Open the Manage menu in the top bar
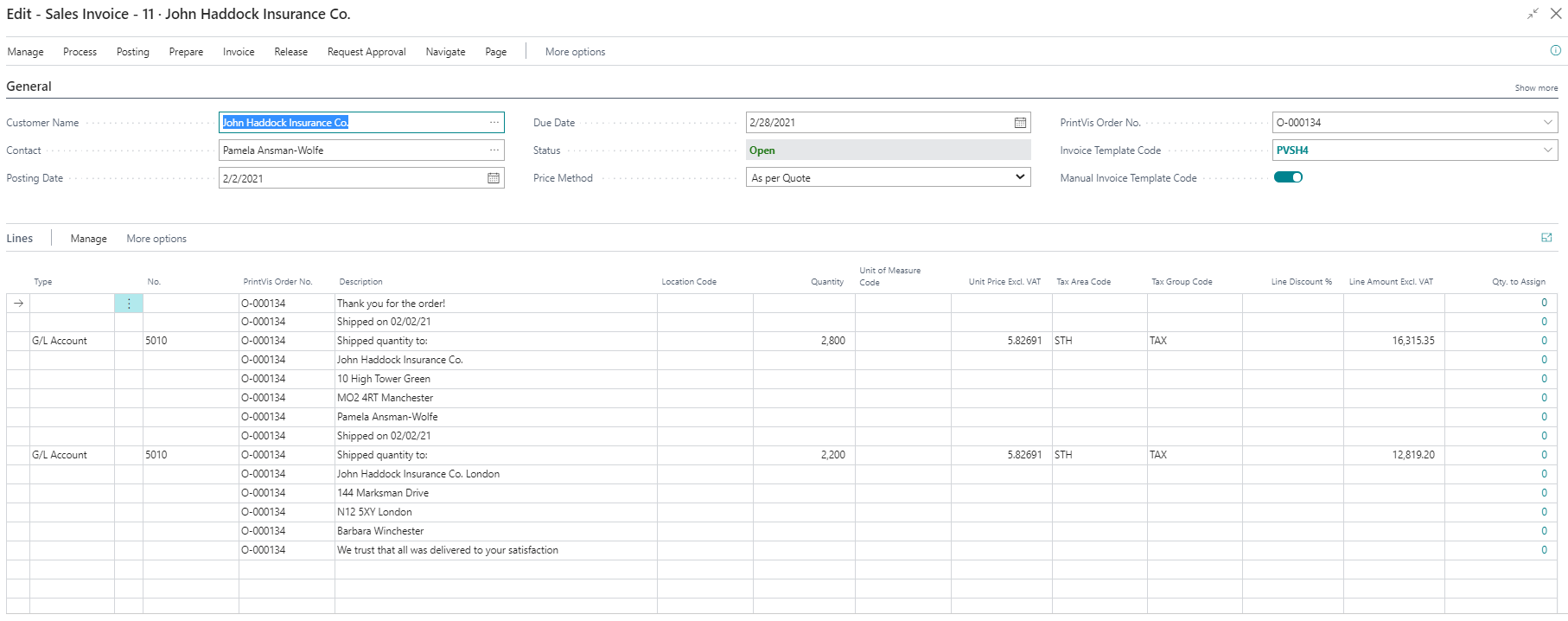1568x621 pixels. click(x=25, y=52)
